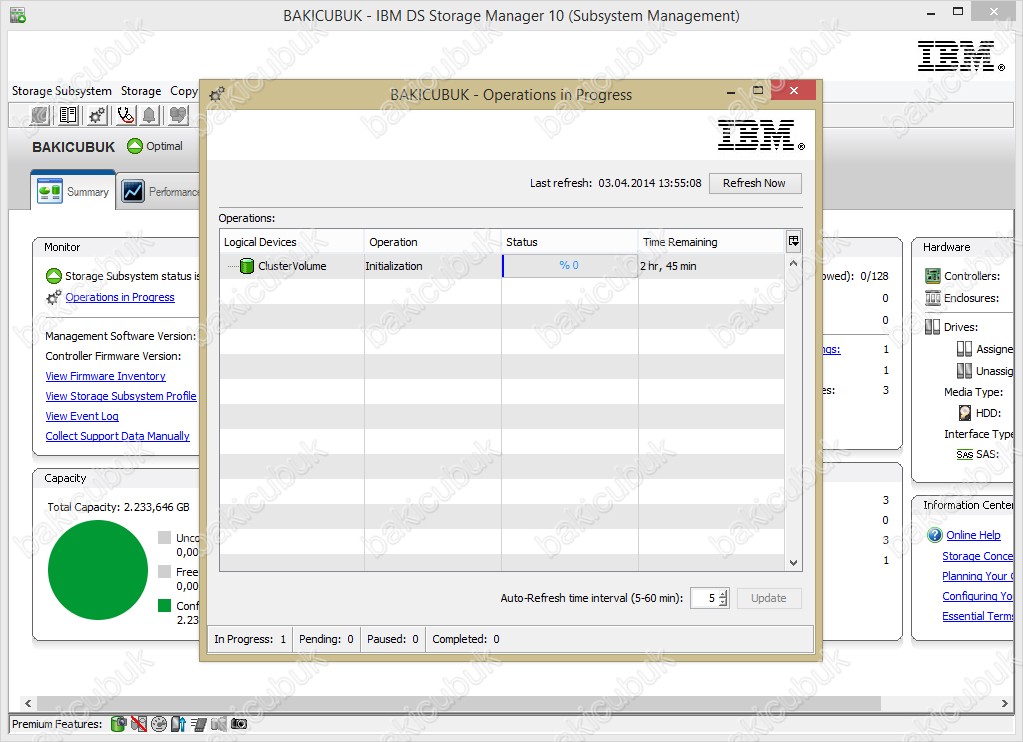This screenshot has width=1023, height=742.
Task: Open View Storage Subsystem Profile link
Action: pyautogui.click(x=121, y=396)
